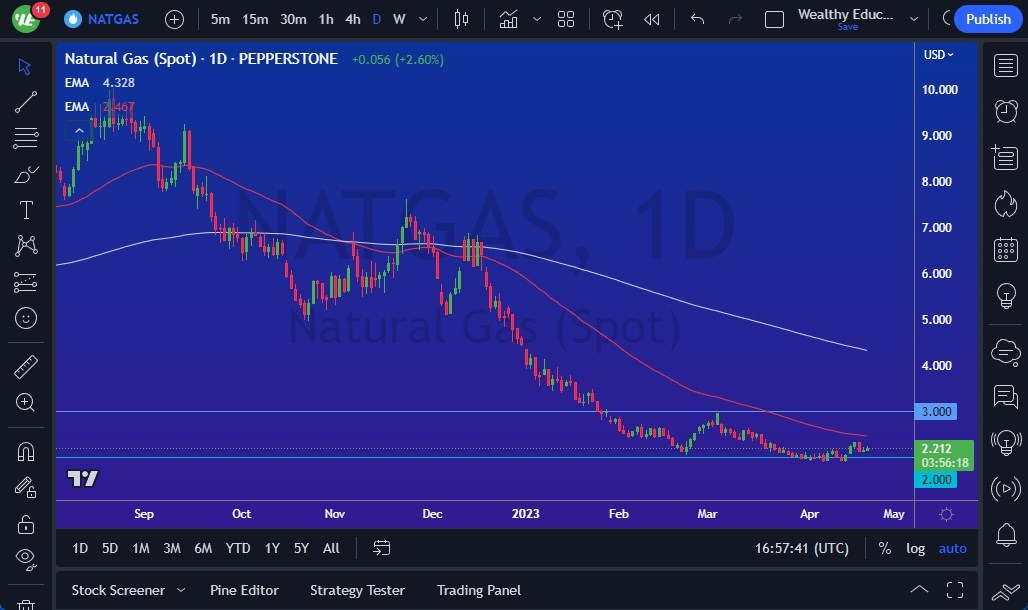Screen dimensions: 1028x610
Task: Open the streams broadcast icon
Action: (1005, 489)
